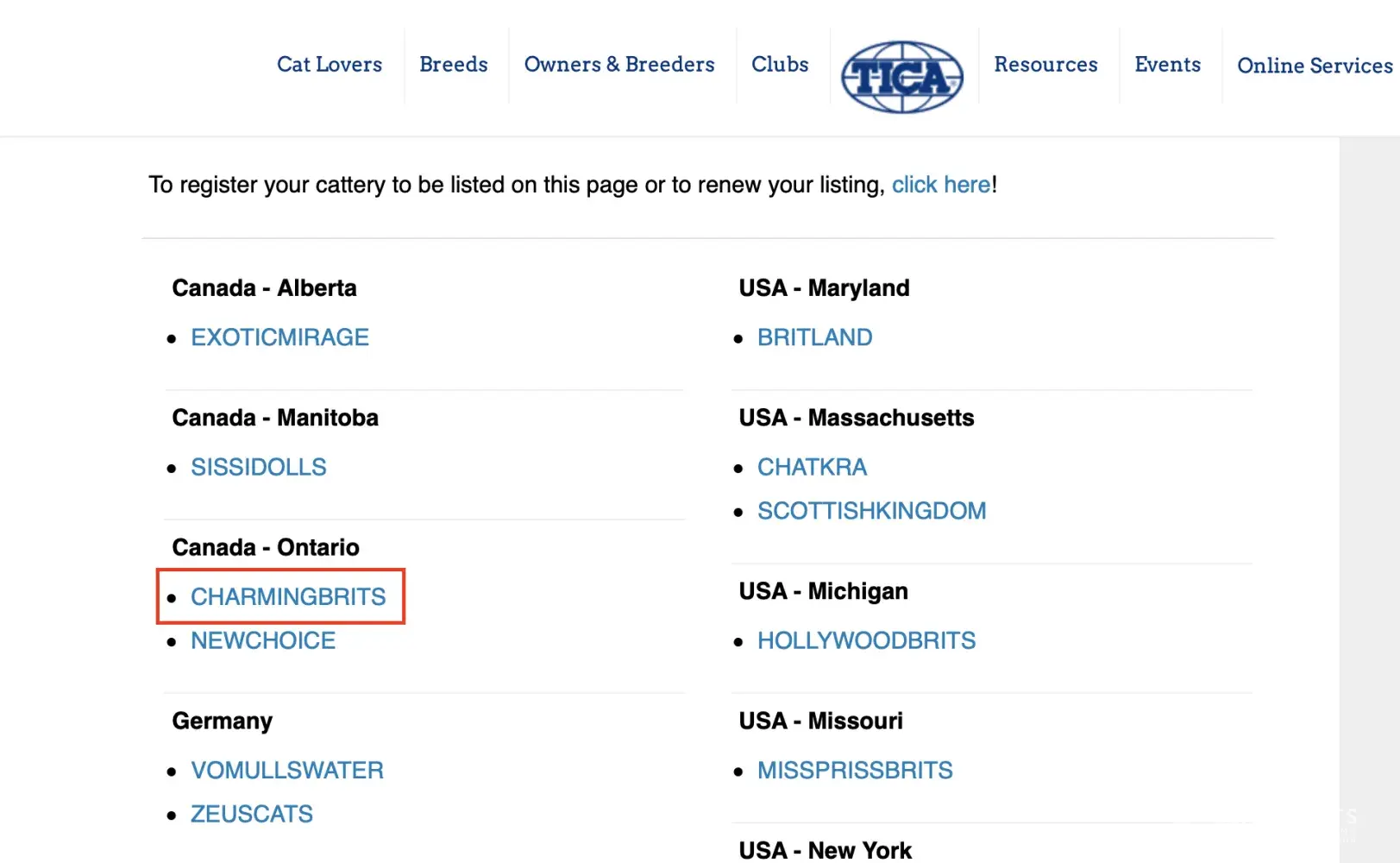Visit the SISSIDOLLS cattery listing
The image size is (1400, 863).
click(x=258, y=467)
